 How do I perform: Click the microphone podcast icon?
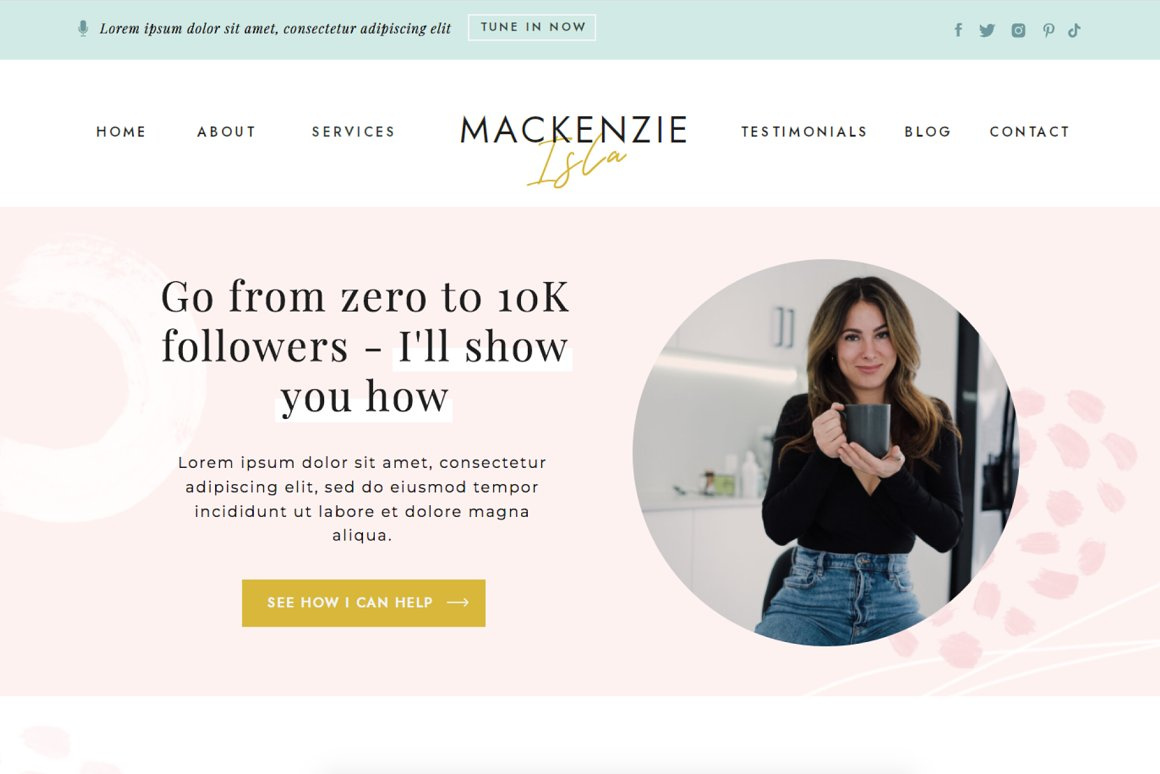(83, 28)
